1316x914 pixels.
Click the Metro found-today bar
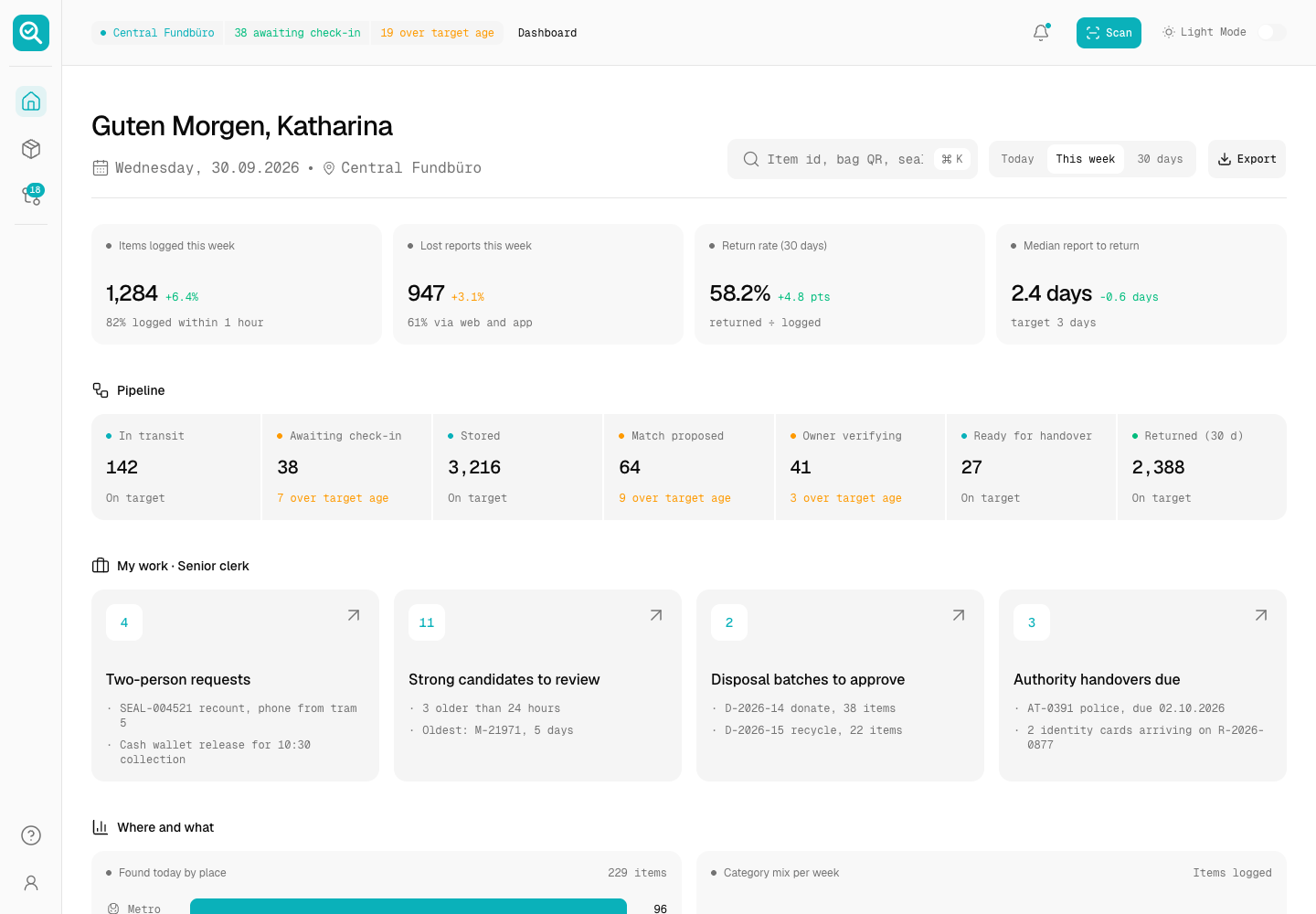[x=409, y=907]
